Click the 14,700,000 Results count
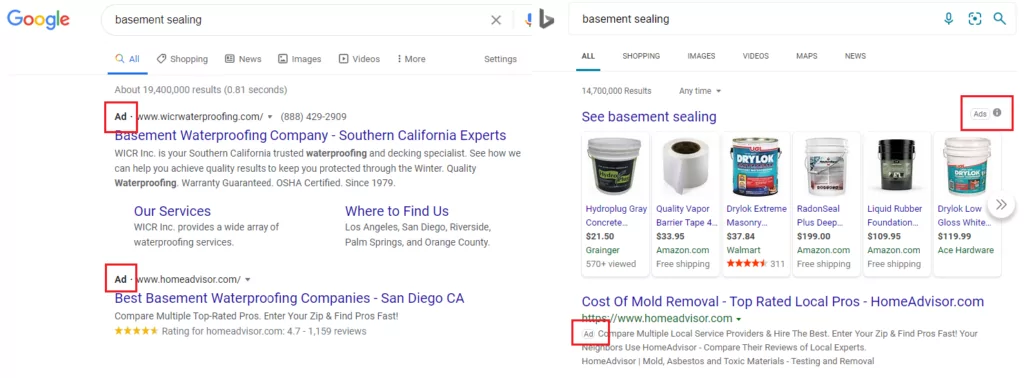Screen dimensions: 1024x378 pos(616,91)
